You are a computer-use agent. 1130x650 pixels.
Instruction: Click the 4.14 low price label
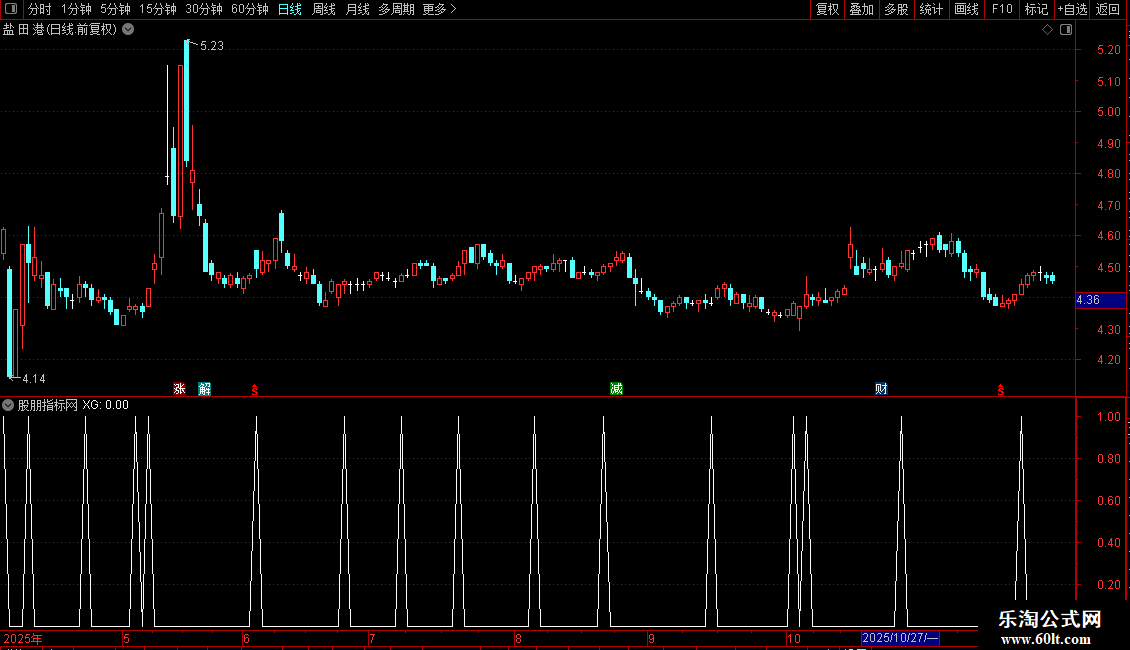34,379
